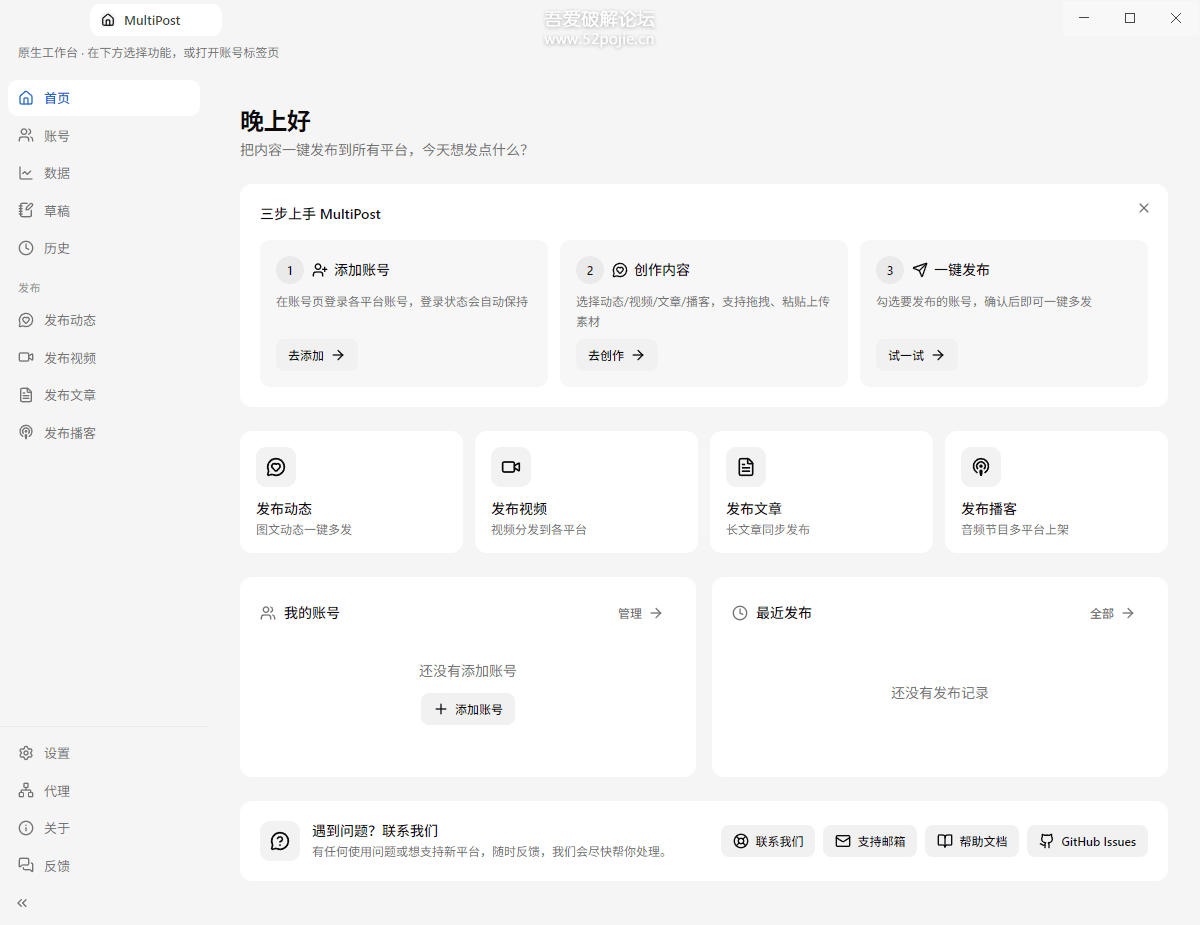
Task: Click the 长文章同步发布 description text
Action: [768, 530]
